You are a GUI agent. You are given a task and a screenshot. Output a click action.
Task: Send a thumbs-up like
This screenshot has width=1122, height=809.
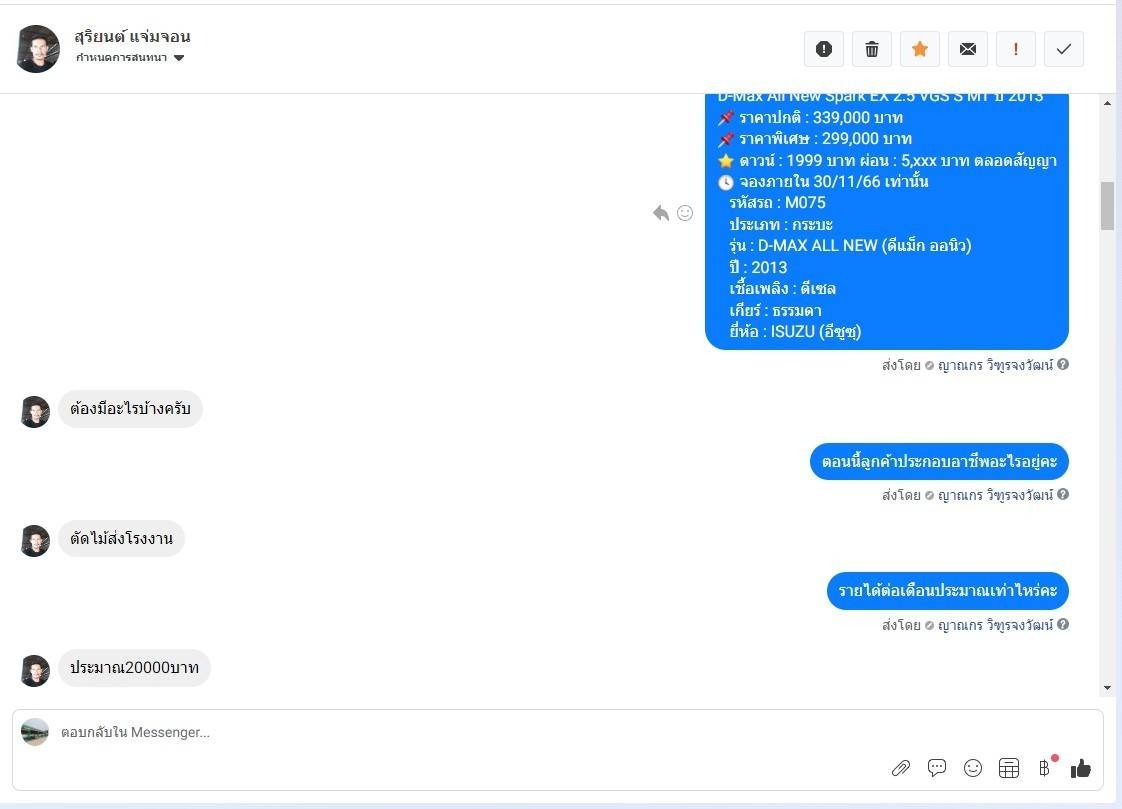point(1080,768)
